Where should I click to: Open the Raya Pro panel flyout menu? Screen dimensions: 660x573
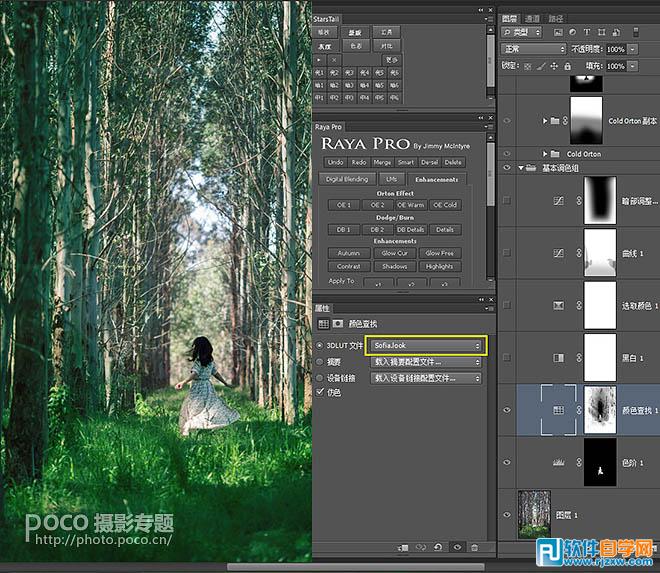[489, 126]
